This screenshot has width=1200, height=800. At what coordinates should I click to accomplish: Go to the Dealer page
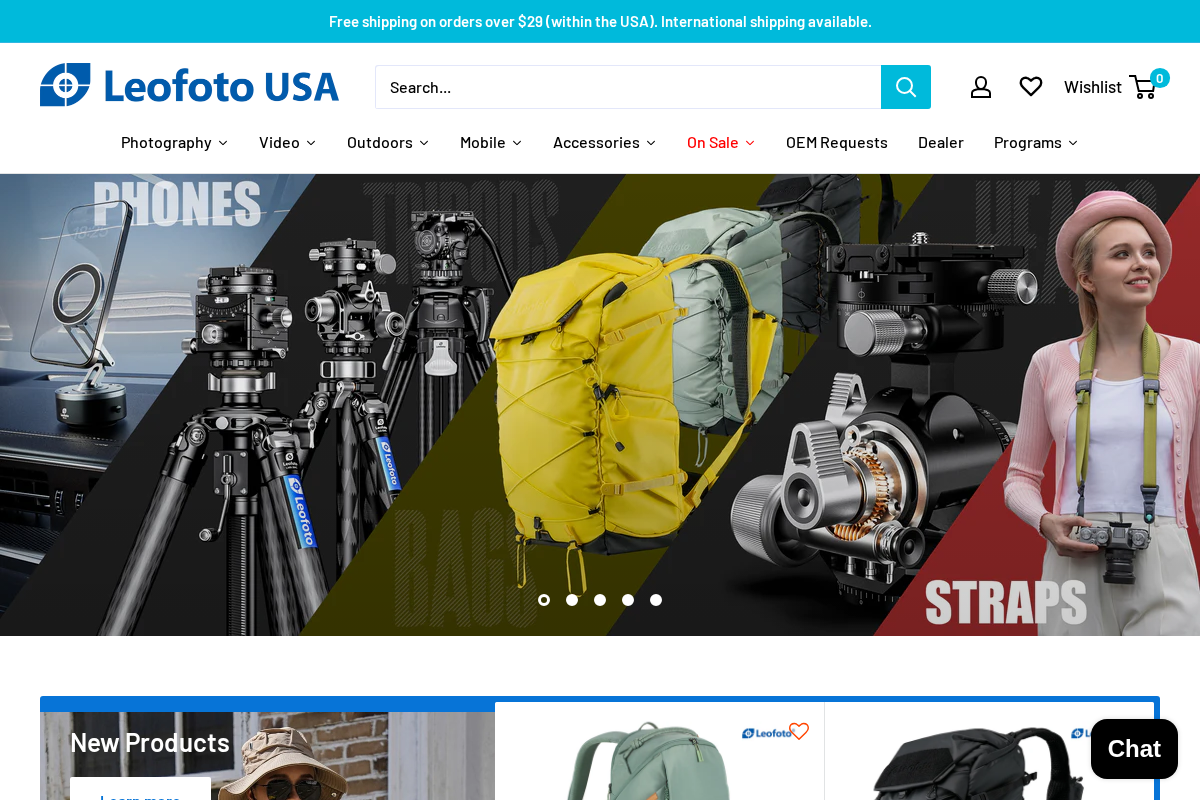click(x=940, y=142)
